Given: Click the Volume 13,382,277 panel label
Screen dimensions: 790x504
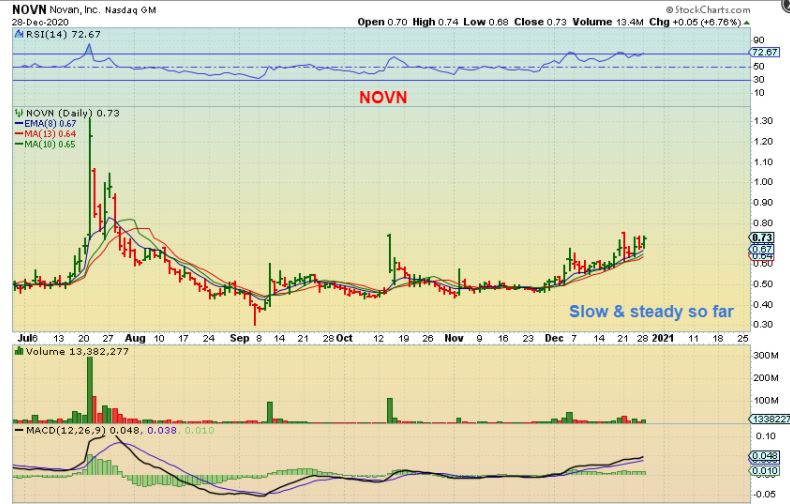Looking at the screenshot, I should coord(78,351).
